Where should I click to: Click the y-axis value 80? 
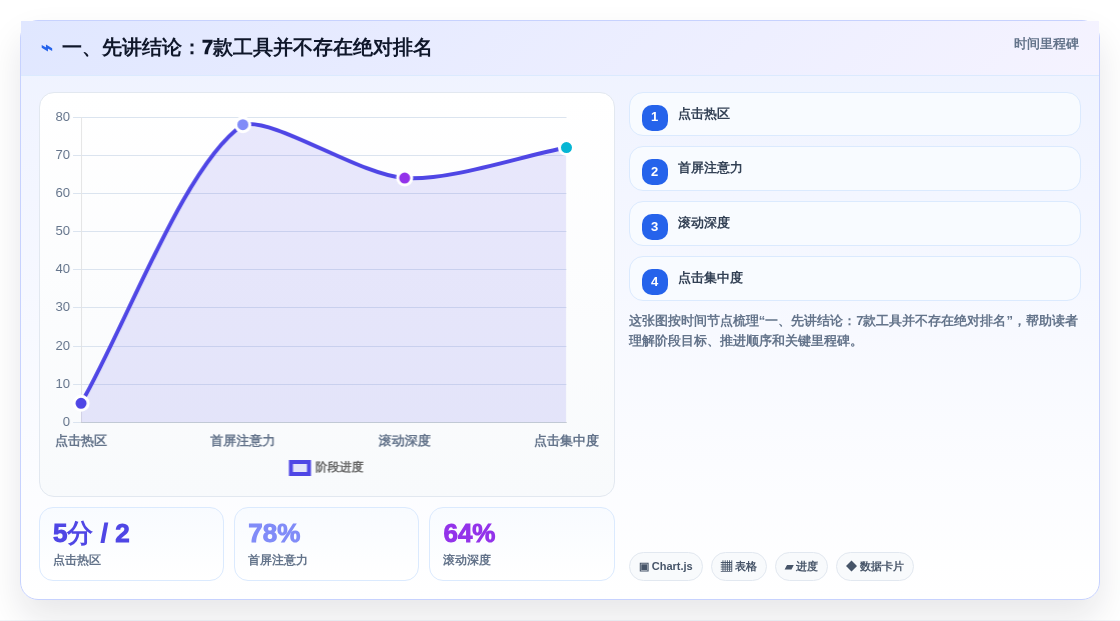tap(63, 117)
